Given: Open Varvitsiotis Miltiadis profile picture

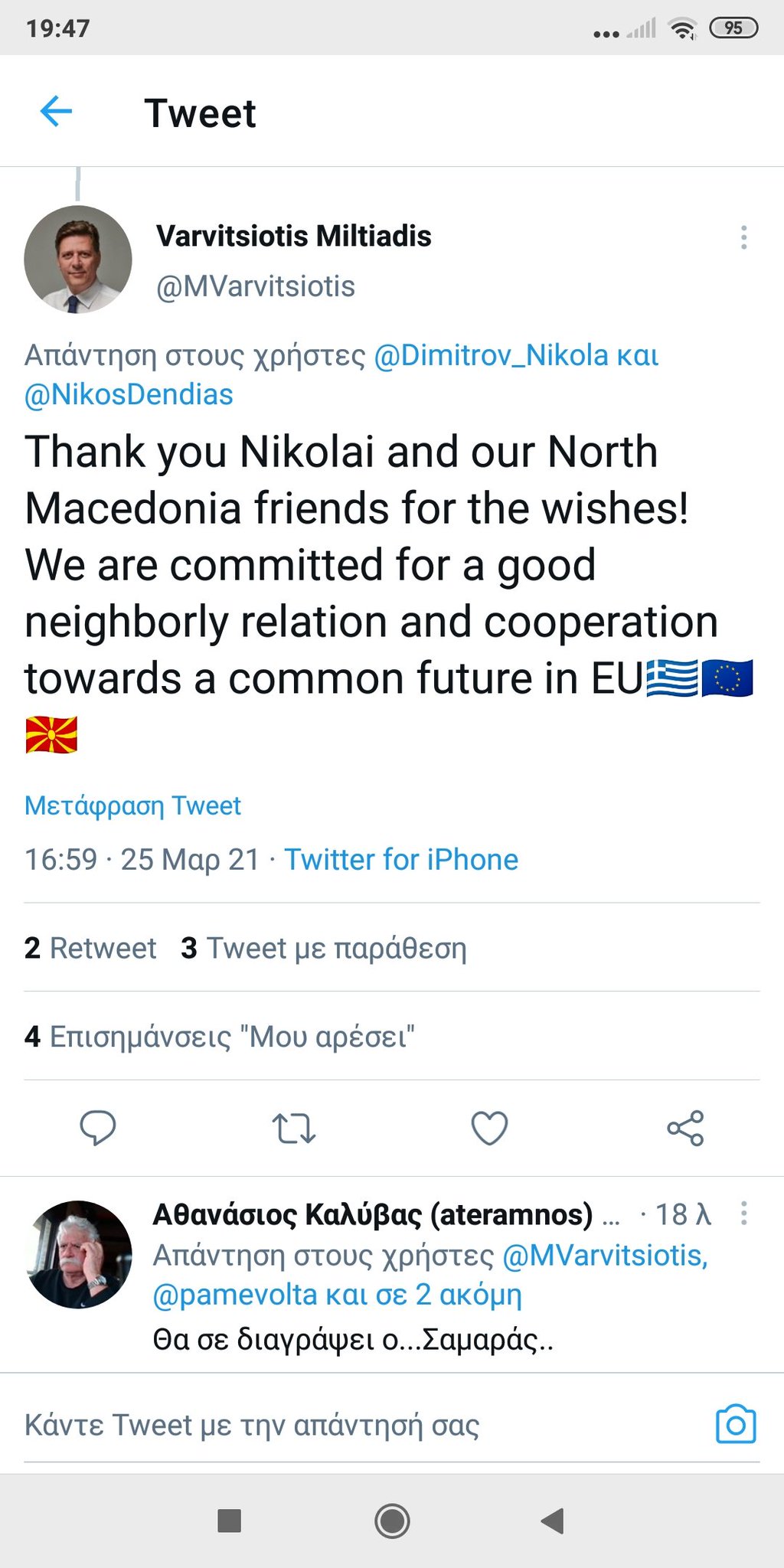Looking at the screenshot, I should pyautogui.click(x=78, y=260).
